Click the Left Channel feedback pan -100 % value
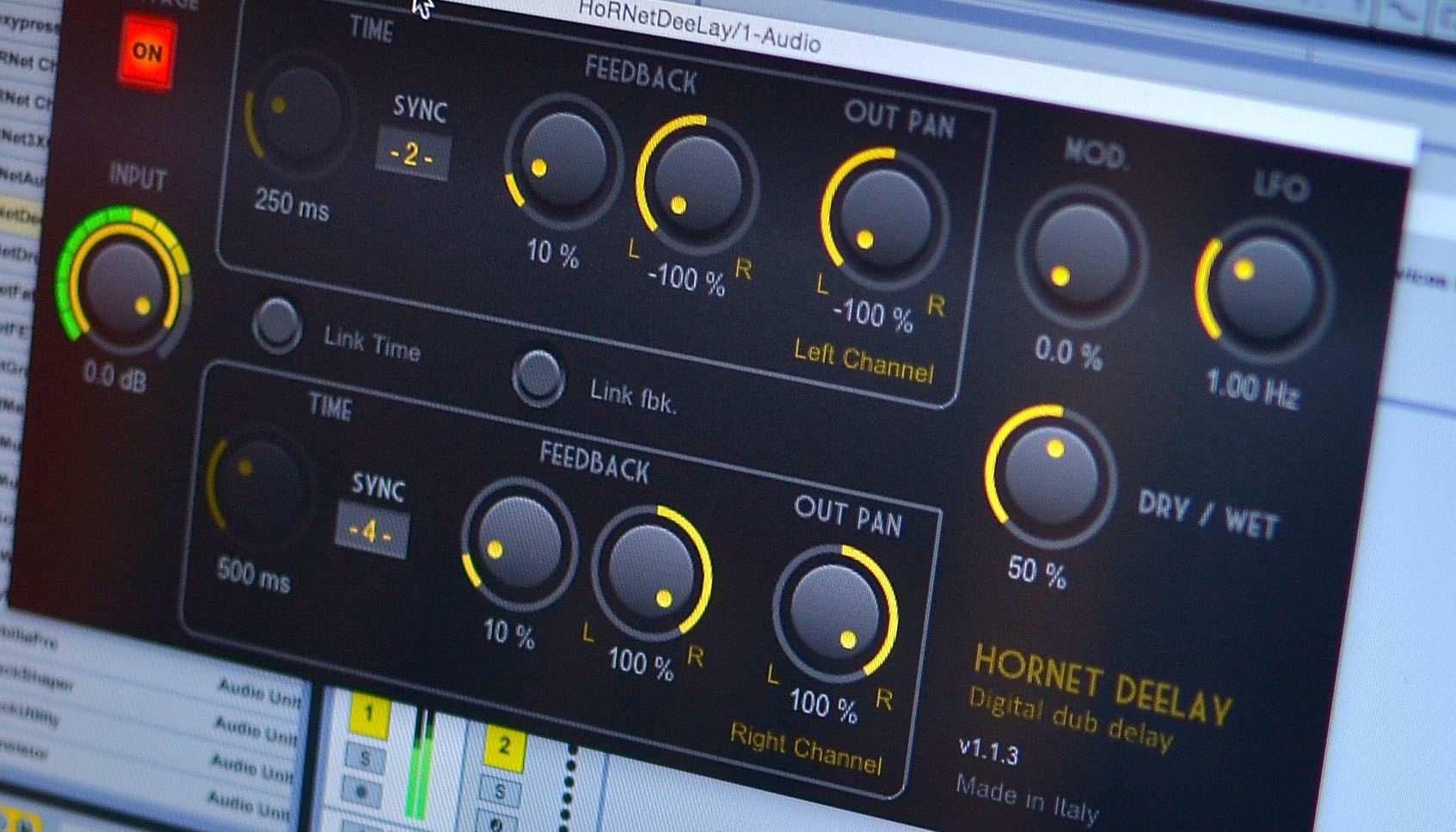 click(x=686, y=278)
